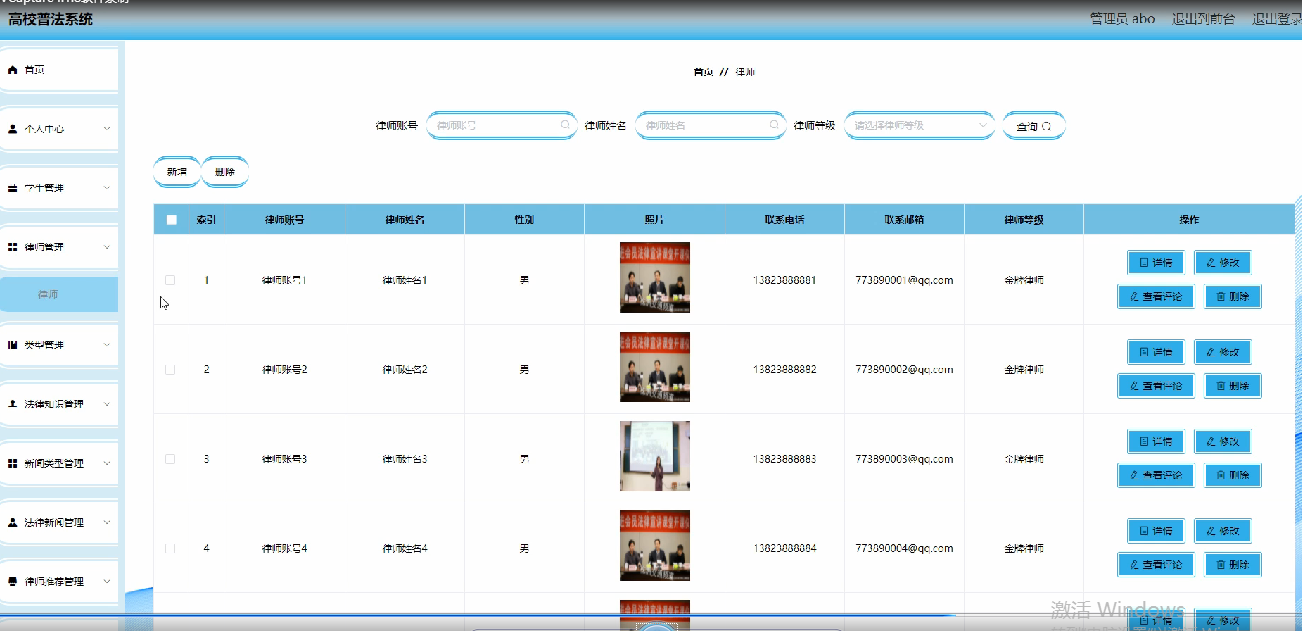
Task: Click the 查询 search button
Action: tap(1034, 126)
